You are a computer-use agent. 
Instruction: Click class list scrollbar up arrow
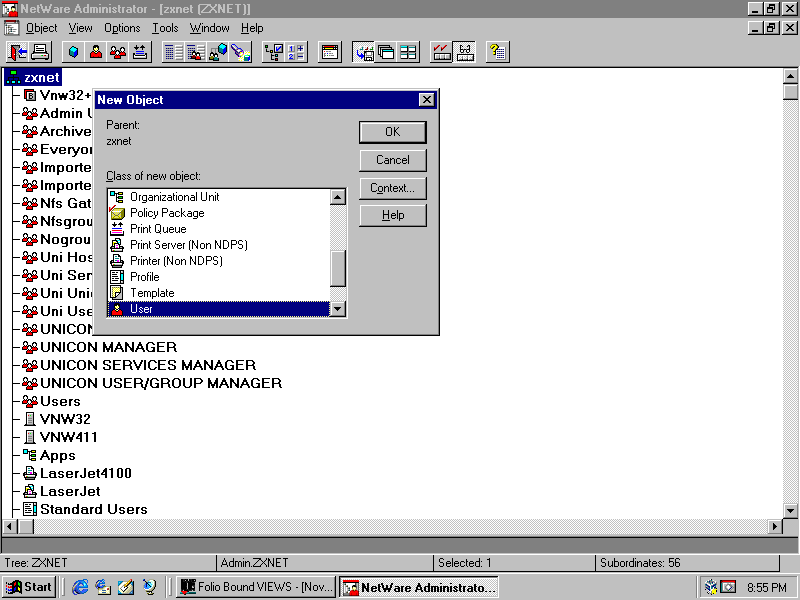[x=338, y=197]
